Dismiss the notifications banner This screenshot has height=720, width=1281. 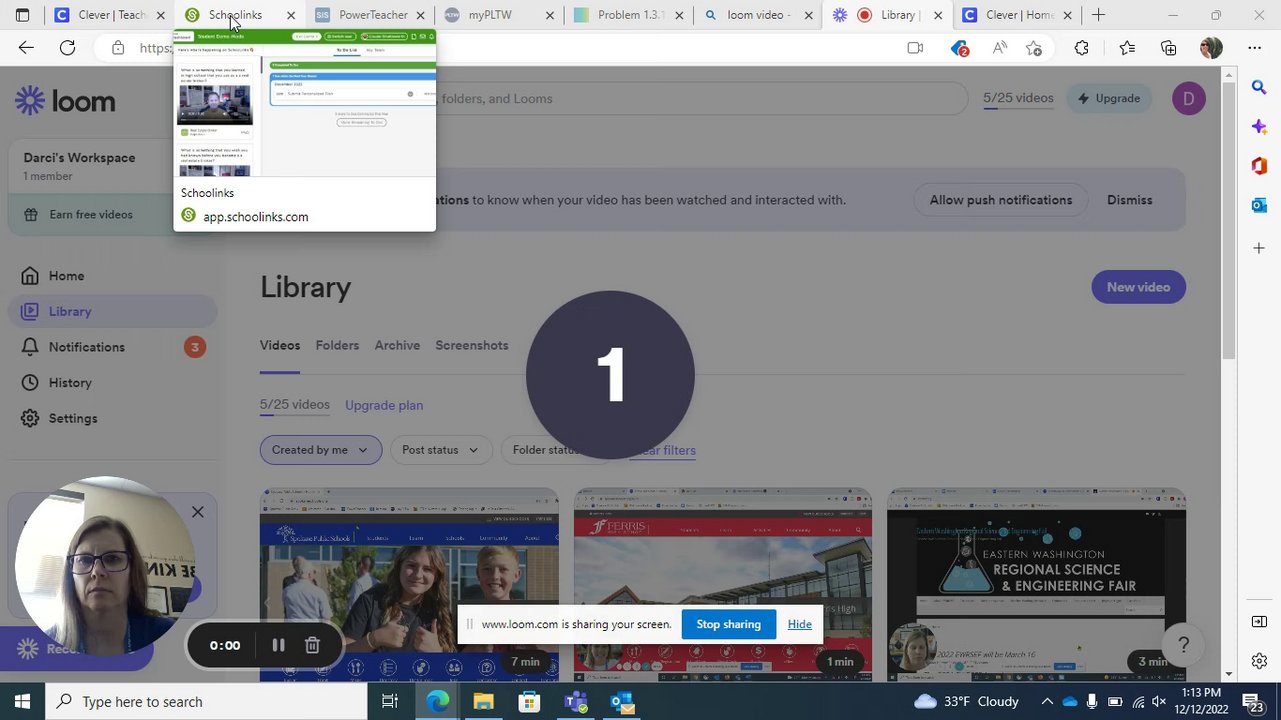1130,200
